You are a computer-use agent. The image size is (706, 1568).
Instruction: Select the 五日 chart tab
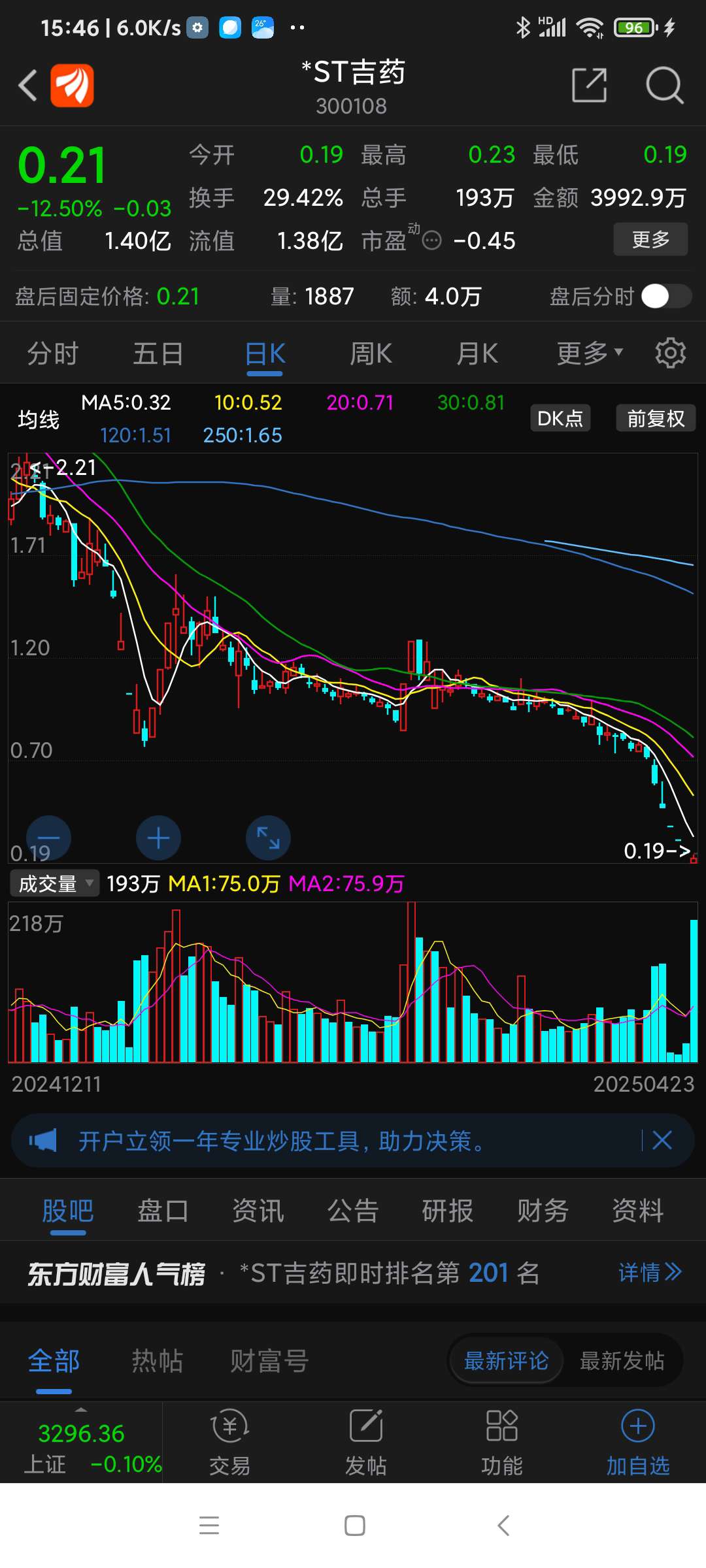(x=158, y=353)
